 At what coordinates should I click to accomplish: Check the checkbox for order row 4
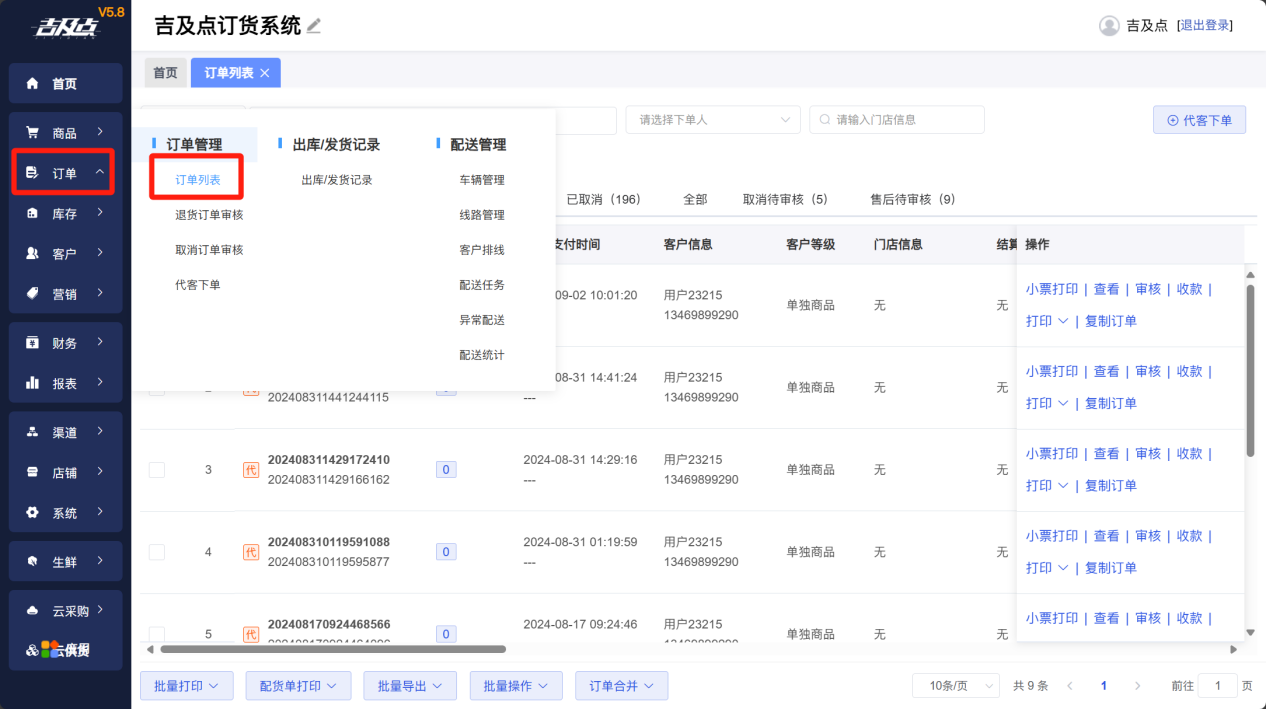[157, 552]
